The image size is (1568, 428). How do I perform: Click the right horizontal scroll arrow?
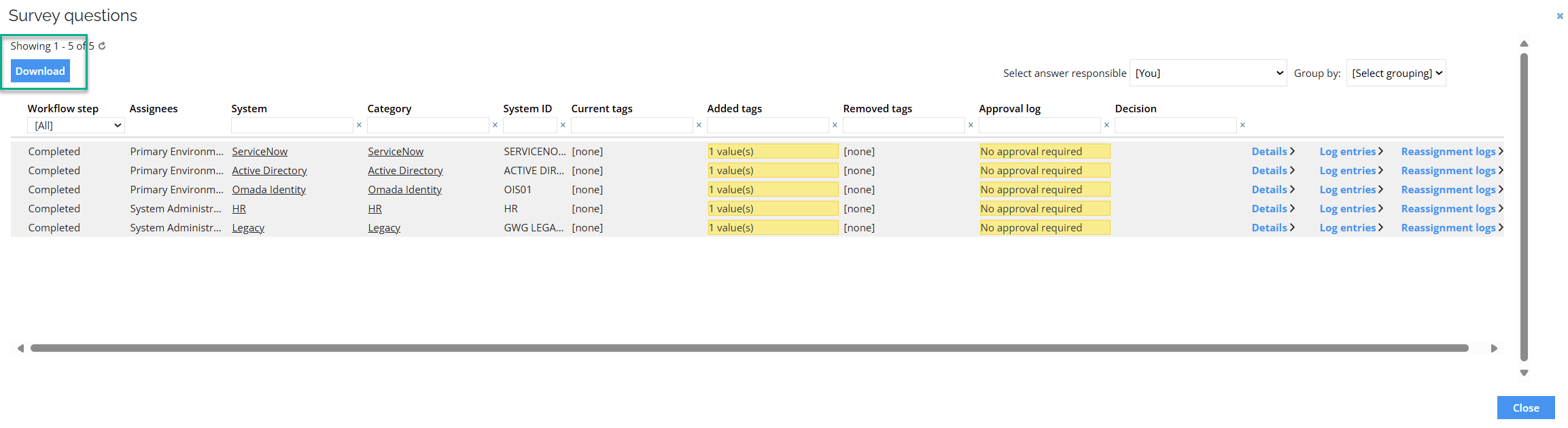click(1494, 348)
